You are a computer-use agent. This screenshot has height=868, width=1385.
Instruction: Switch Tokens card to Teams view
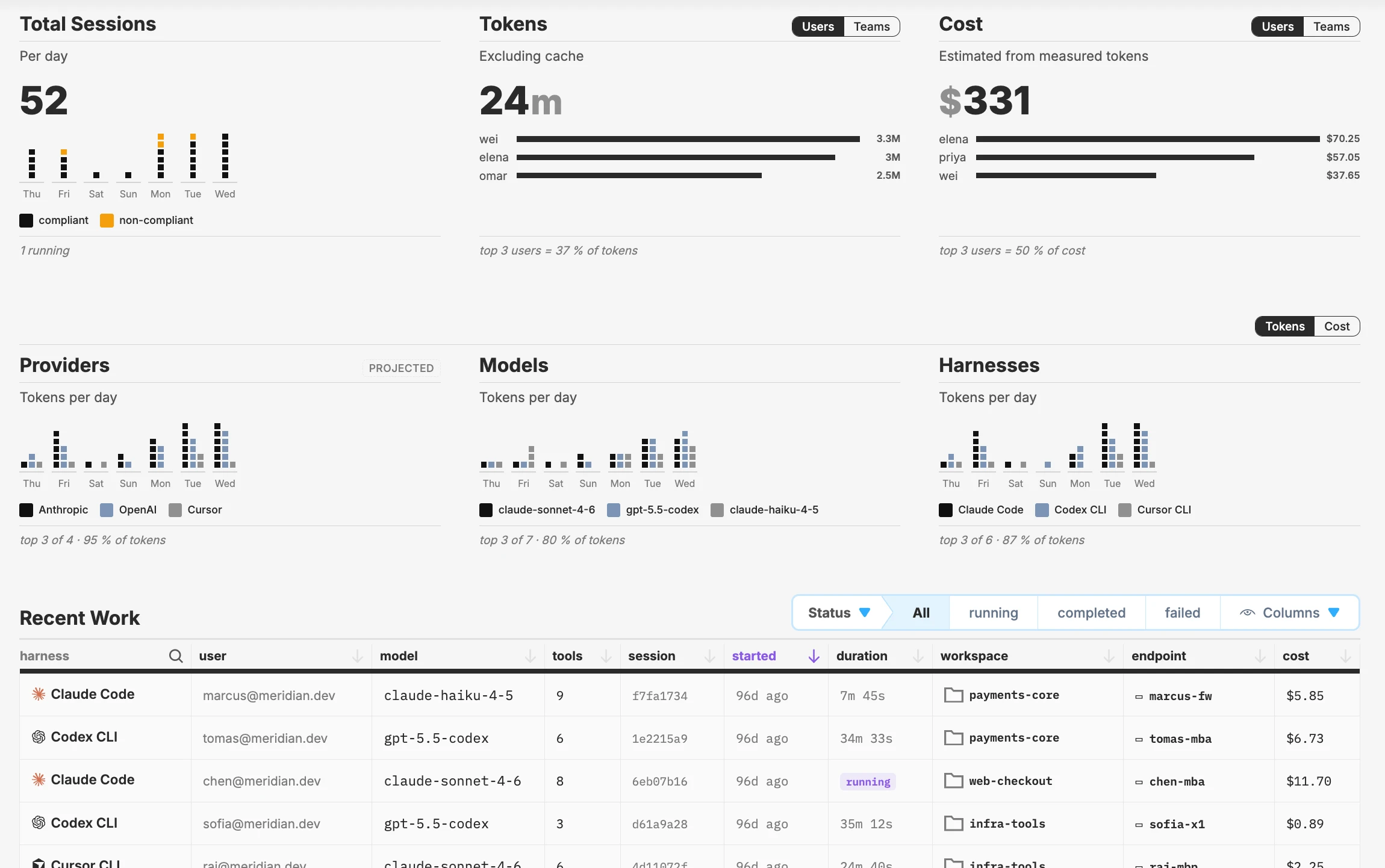coord(871,26)
